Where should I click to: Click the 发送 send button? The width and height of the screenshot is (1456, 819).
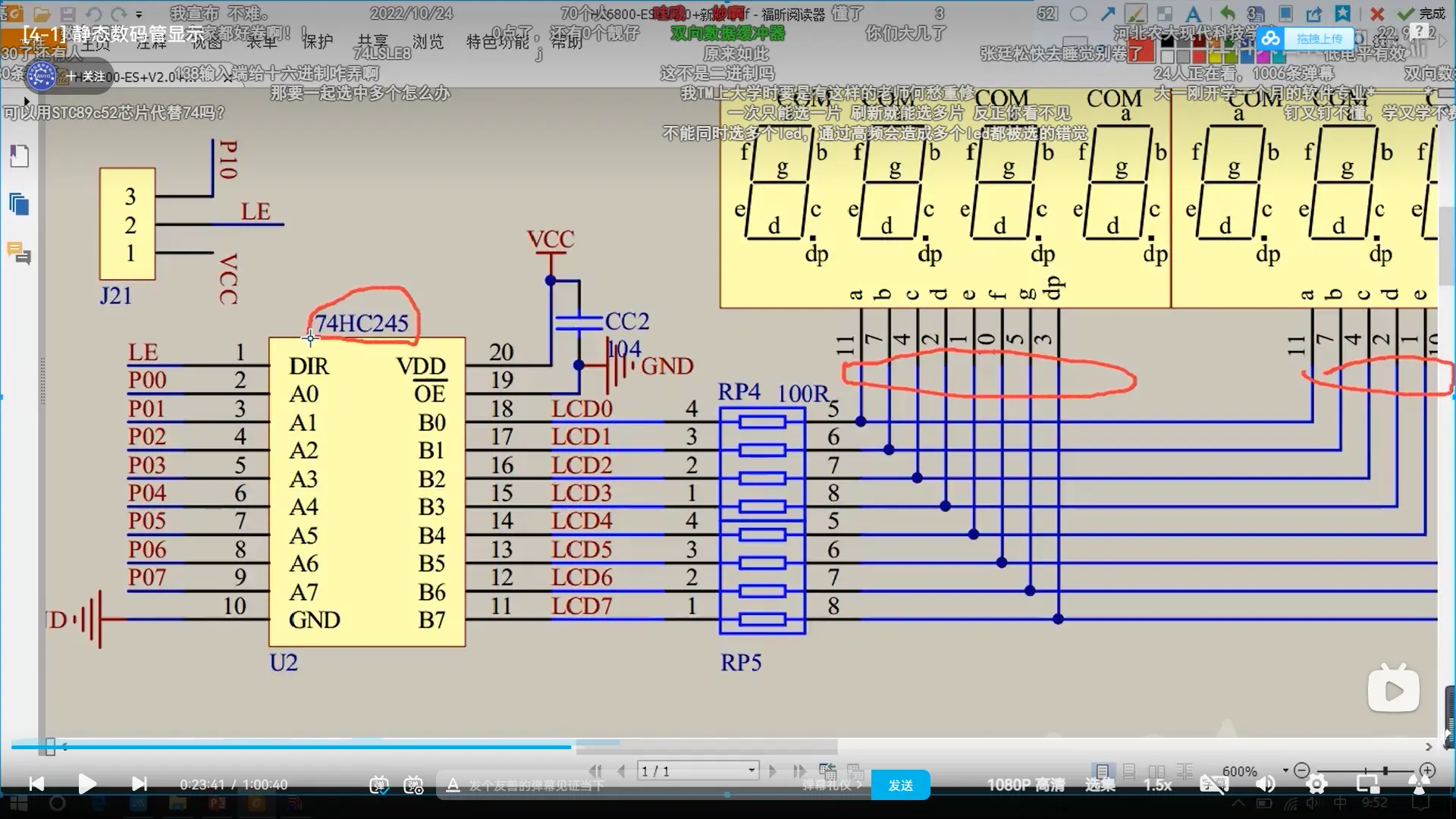[x=900, y=785]
